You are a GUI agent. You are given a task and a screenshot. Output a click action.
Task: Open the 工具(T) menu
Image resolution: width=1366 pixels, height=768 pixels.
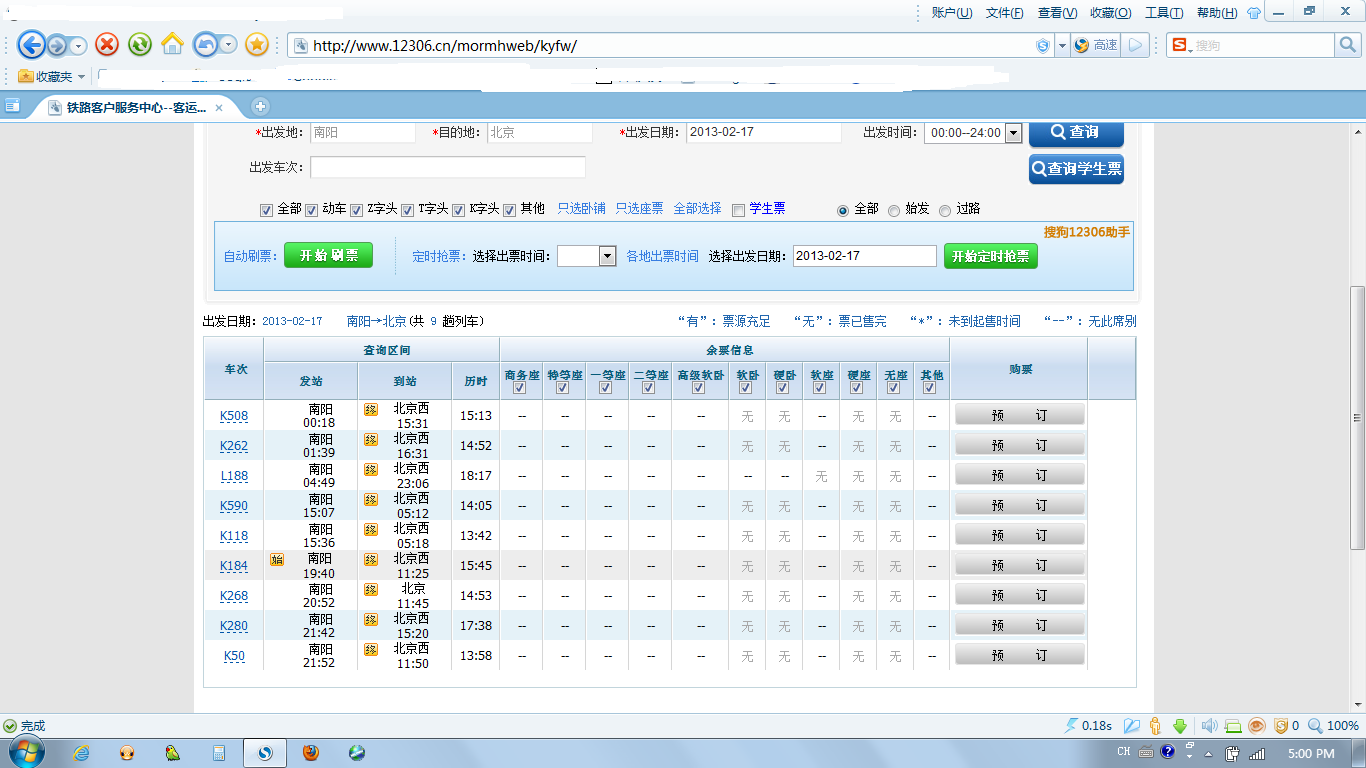1163,13
